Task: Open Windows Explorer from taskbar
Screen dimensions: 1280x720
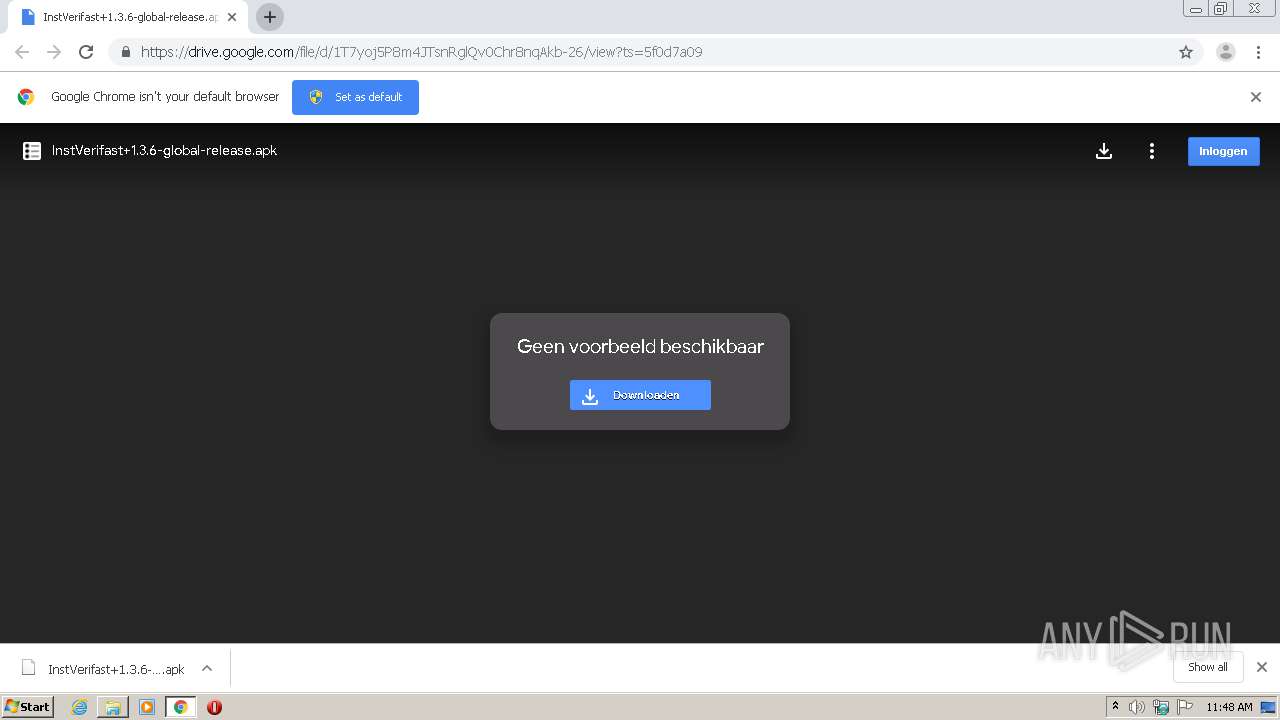Action: 113,707
